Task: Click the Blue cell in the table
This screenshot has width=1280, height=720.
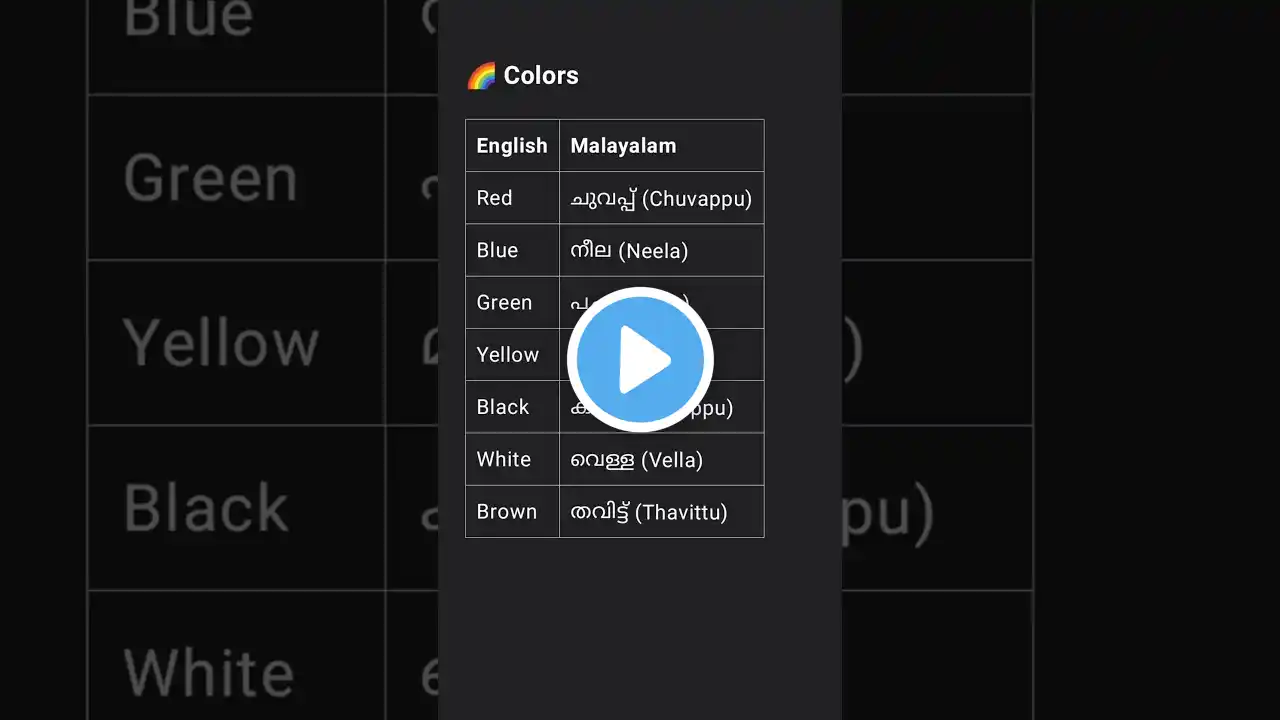Action: tap(512, 250)
